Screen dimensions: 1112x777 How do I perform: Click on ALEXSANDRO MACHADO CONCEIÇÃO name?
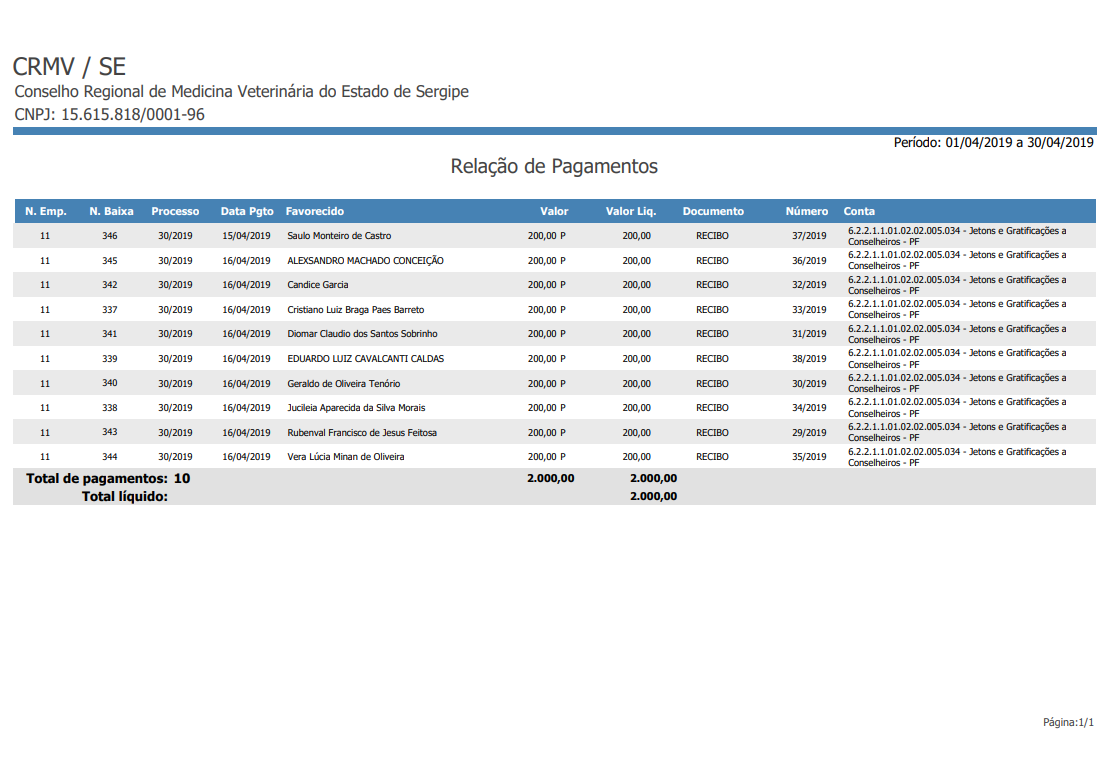tap(365, 260)
